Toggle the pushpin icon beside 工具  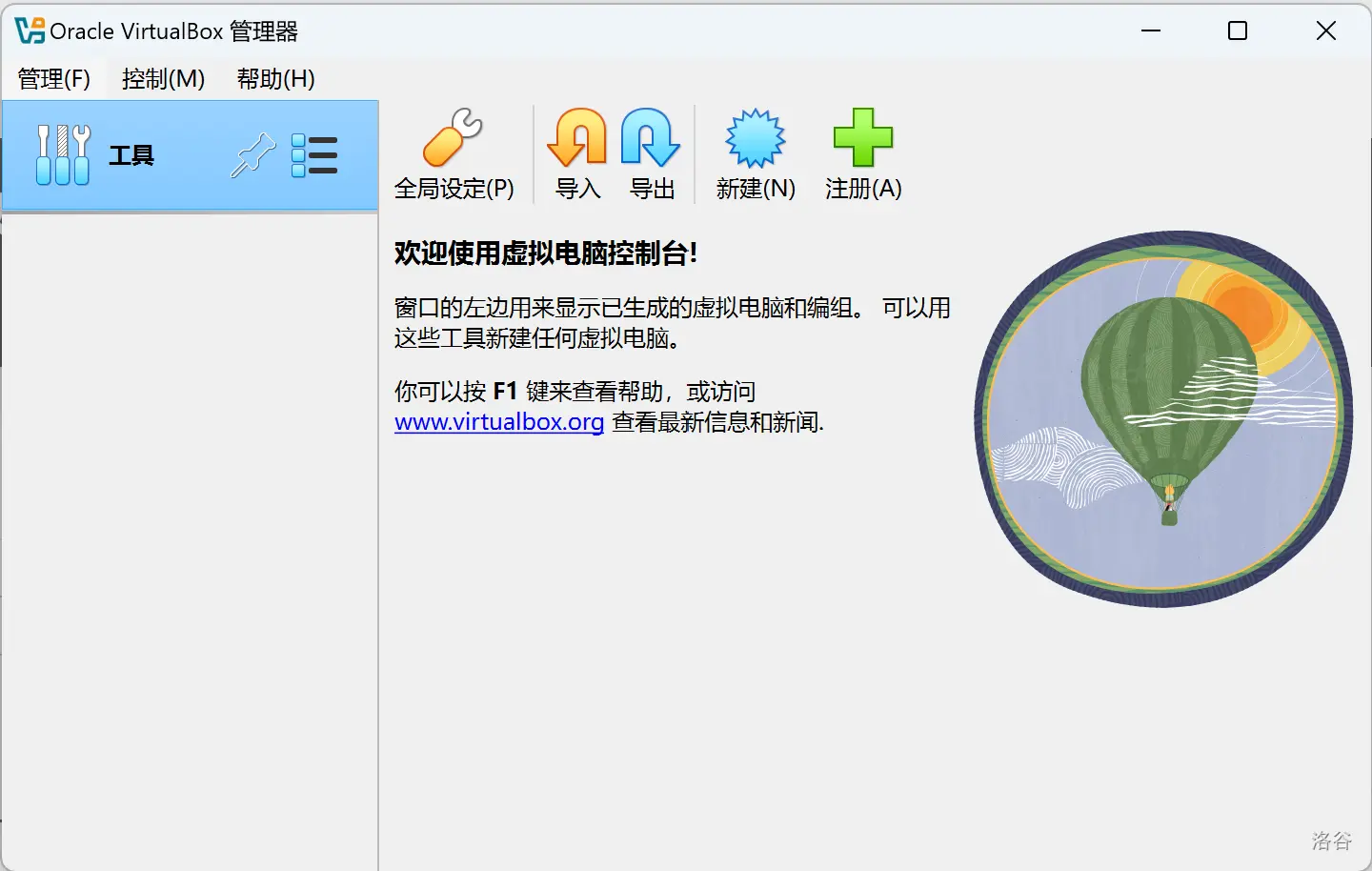[x=252, y=155]
